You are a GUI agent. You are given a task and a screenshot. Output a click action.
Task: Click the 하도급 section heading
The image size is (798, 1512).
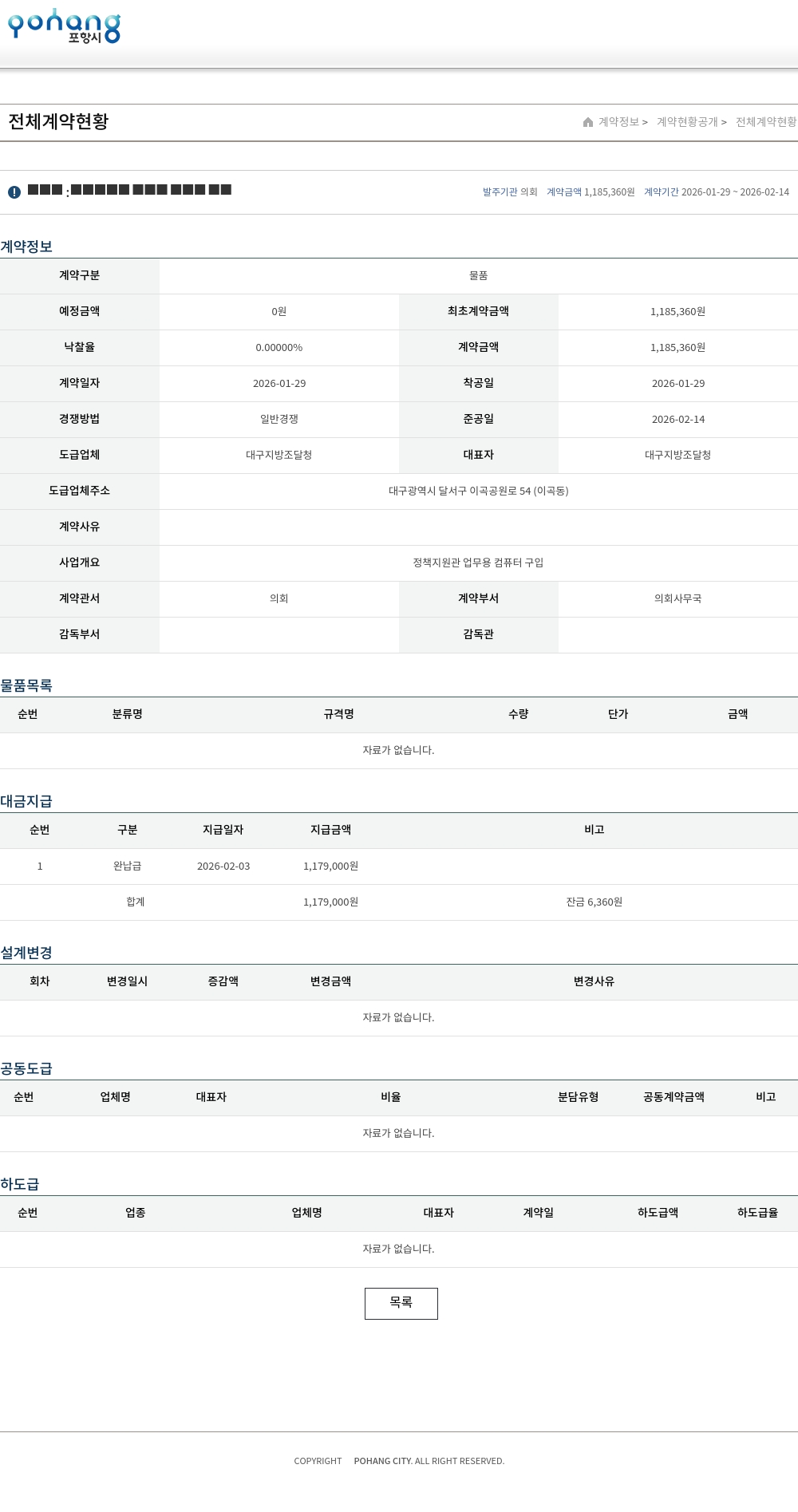click(20, 1184)
